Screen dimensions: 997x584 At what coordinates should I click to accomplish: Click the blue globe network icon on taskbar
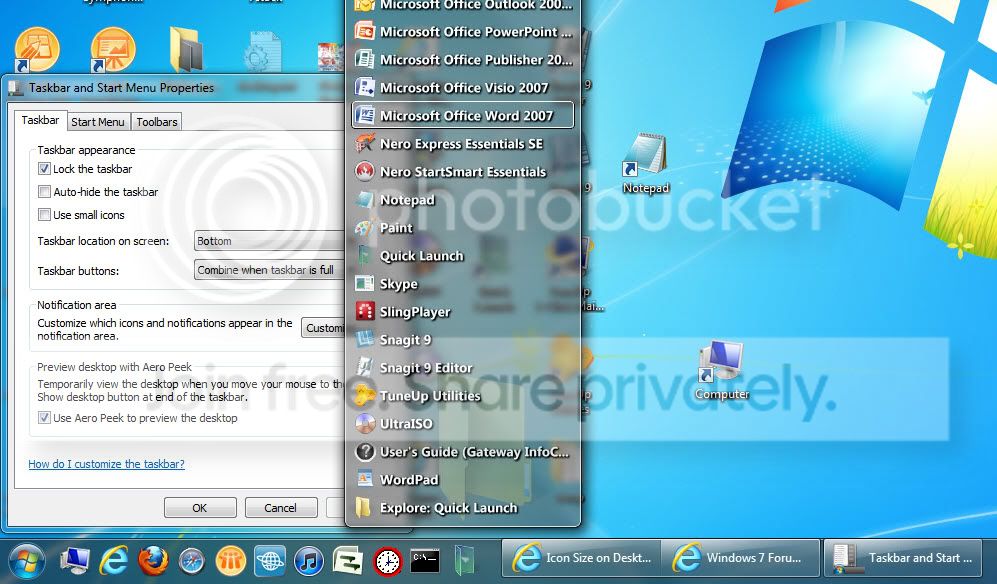pyautogui.click(x=270, y=561)
